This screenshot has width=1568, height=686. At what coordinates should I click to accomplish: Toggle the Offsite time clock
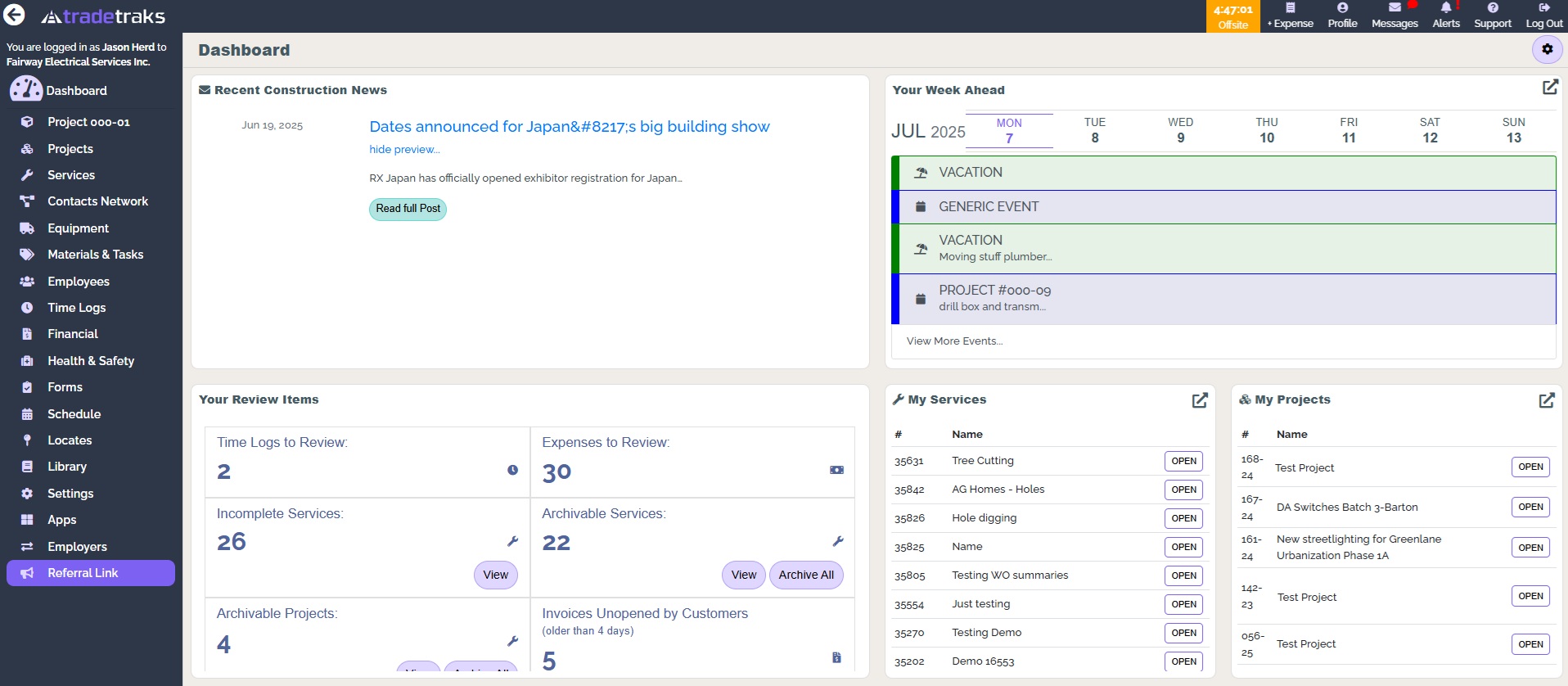1233,16
